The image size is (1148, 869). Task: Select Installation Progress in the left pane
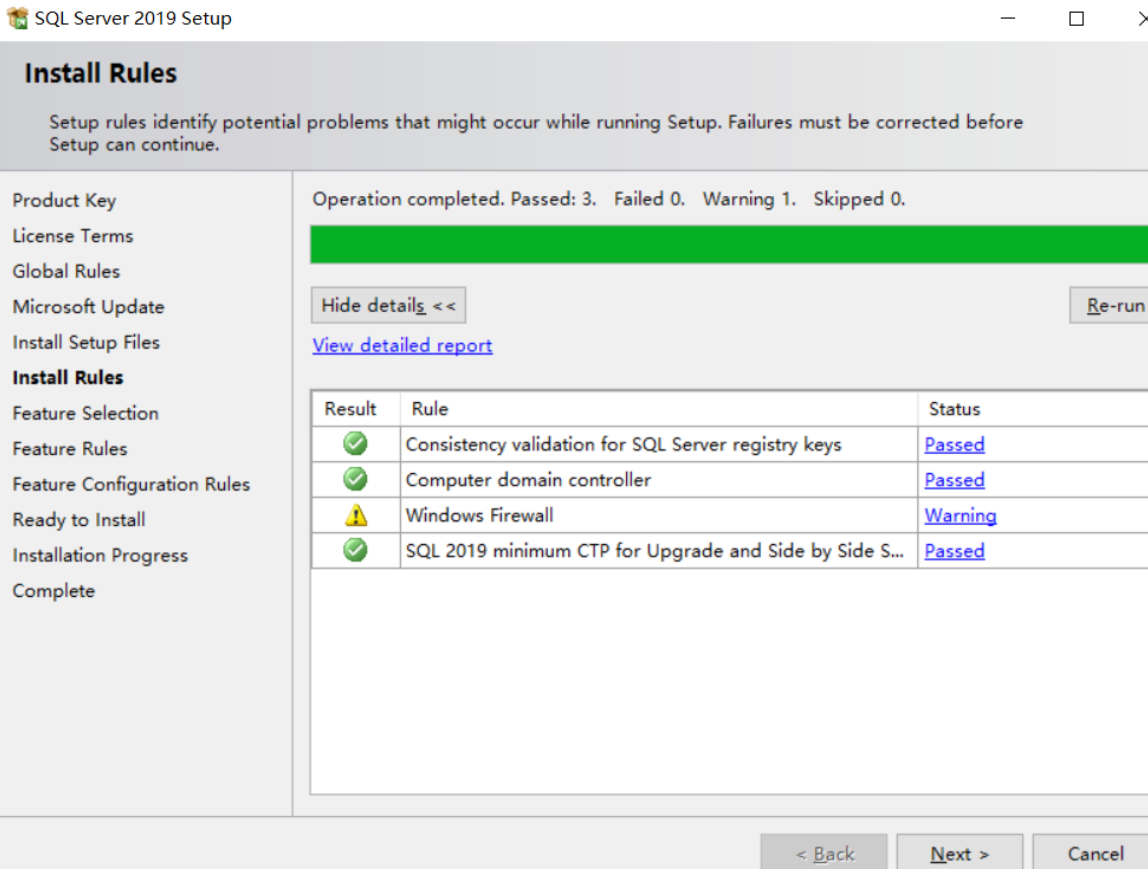click(x=100, y=555)
